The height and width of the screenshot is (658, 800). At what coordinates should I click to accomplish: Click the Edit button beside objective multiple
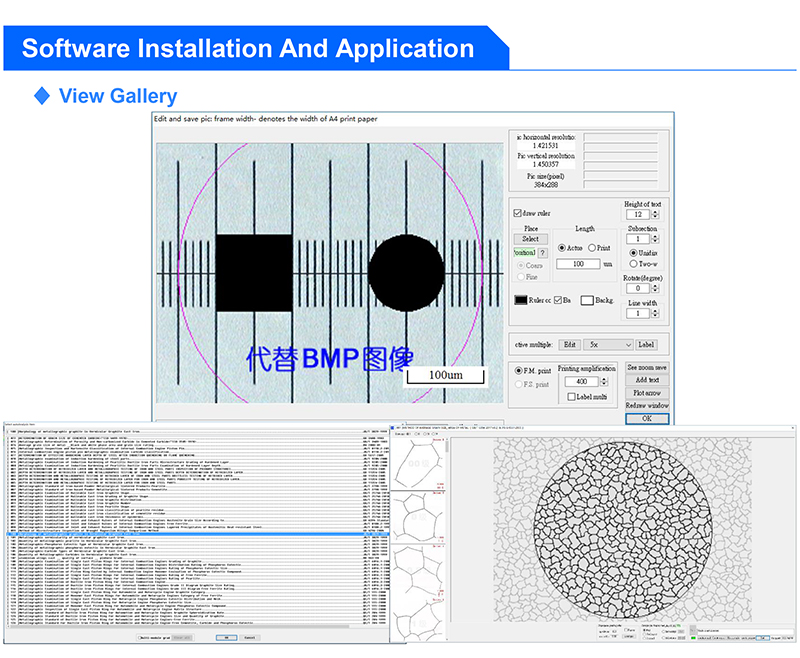coord(569,345)
